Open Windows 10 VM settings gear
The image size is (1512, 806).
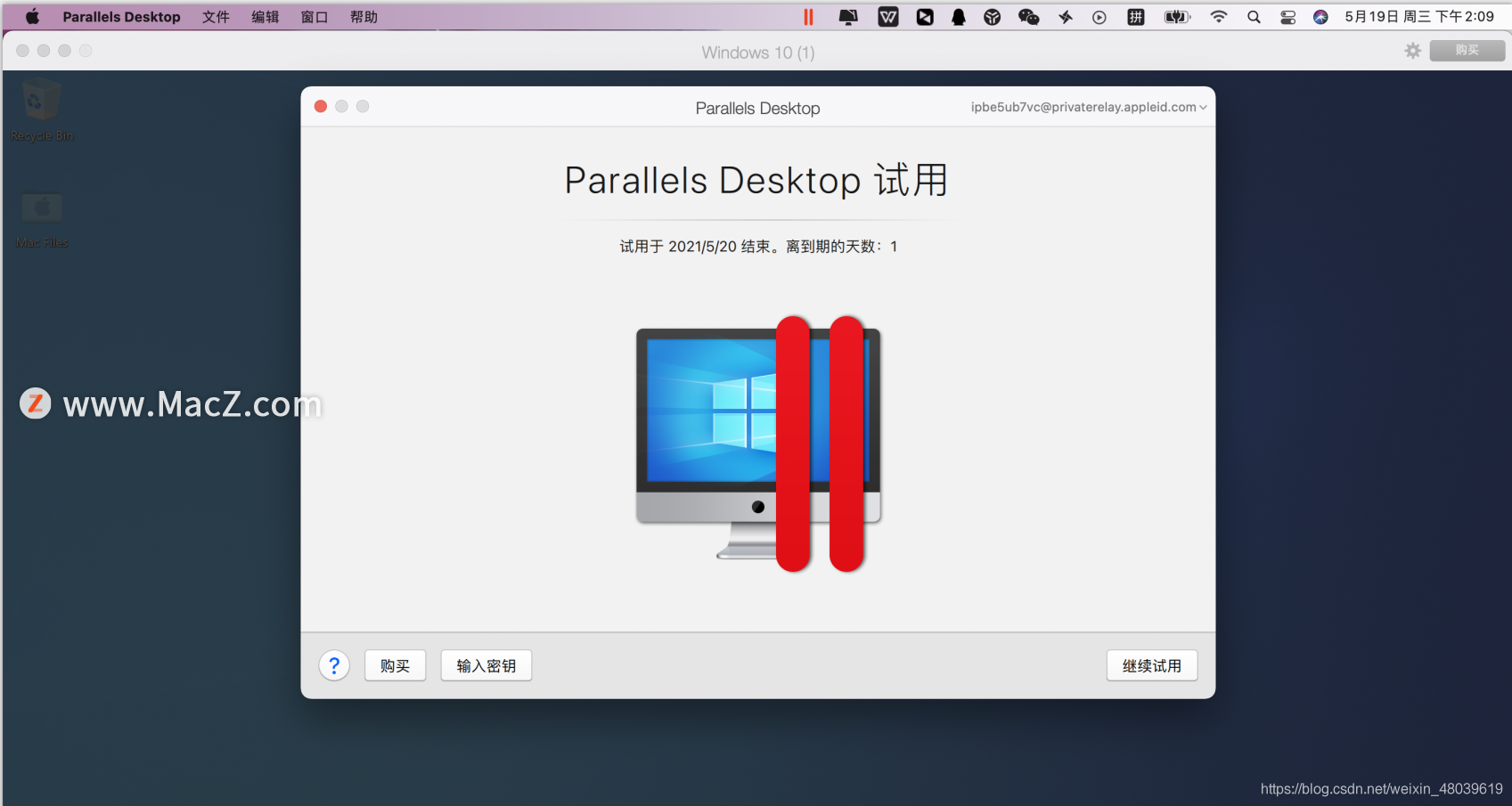click(x=1413, y=51)
